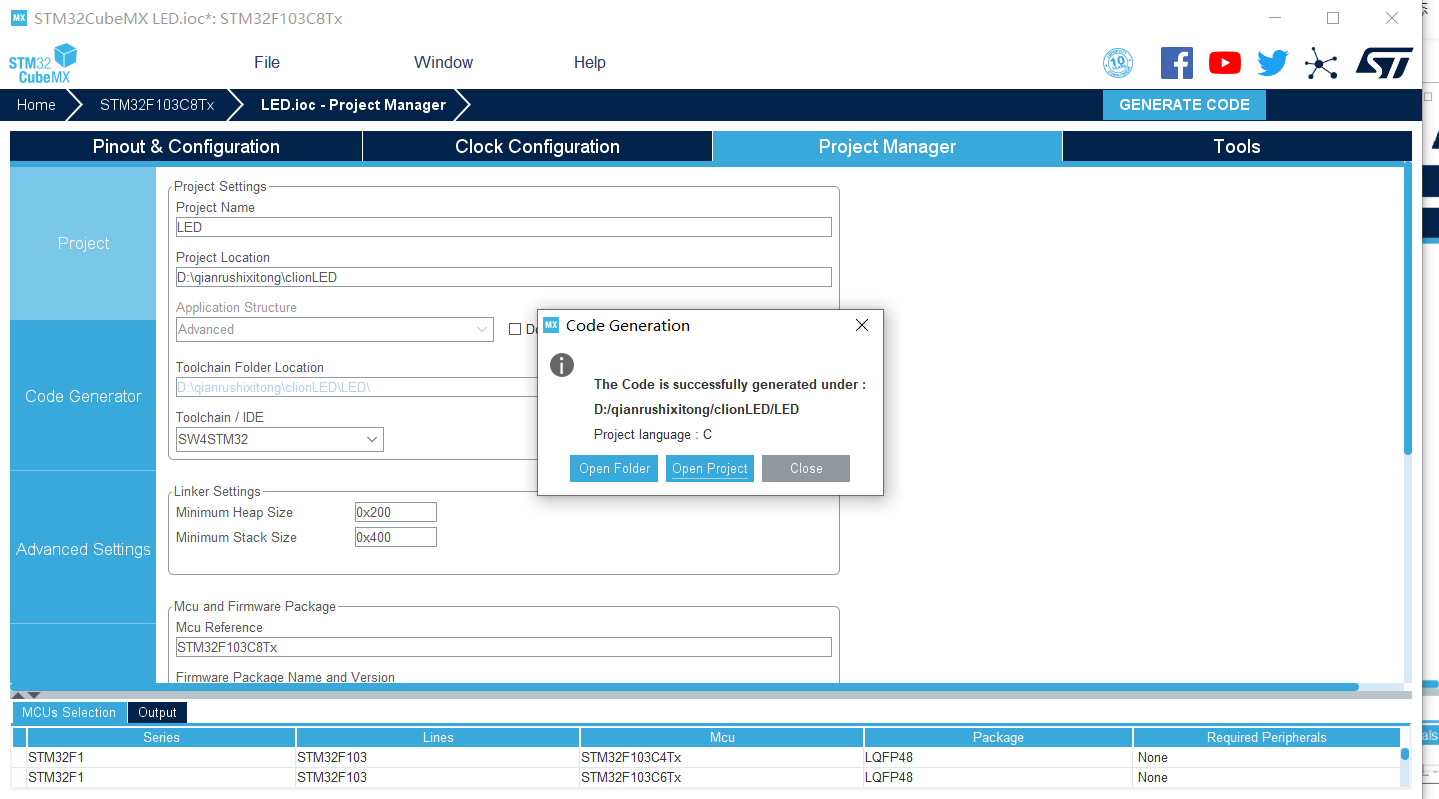
Task: Open the YouTube icon link
Action: coord(1224,63)
